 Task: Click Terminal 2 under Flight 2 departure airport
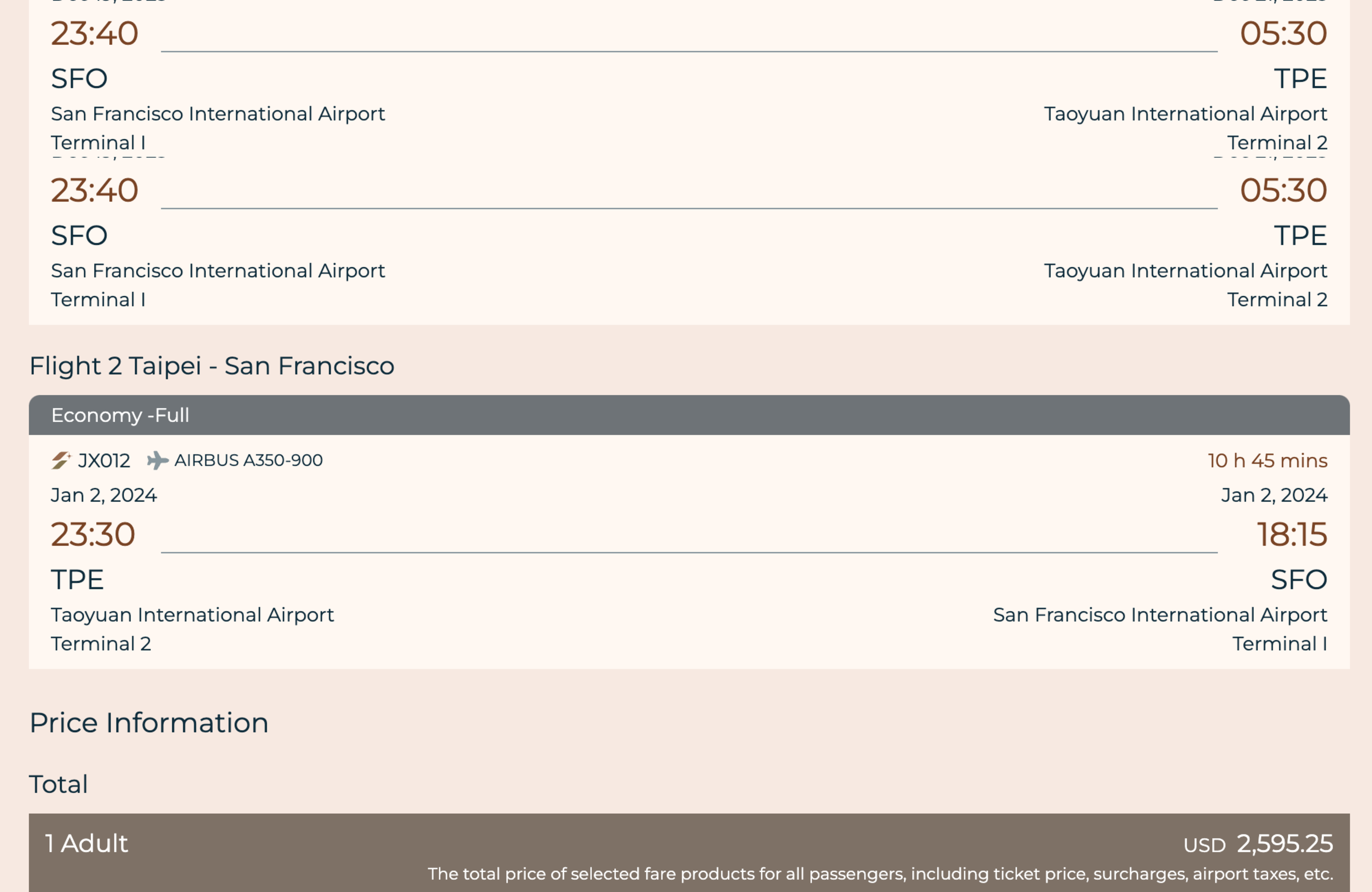101,644
